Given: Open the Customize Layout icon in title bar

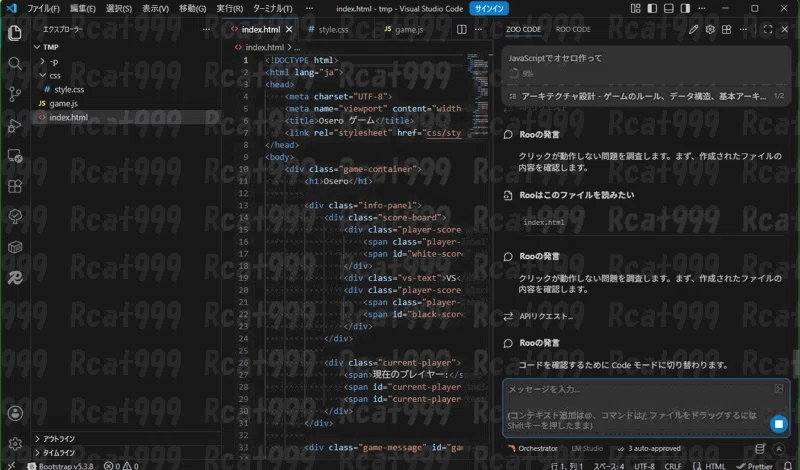Looking at the screenshot, I should 635,8.
